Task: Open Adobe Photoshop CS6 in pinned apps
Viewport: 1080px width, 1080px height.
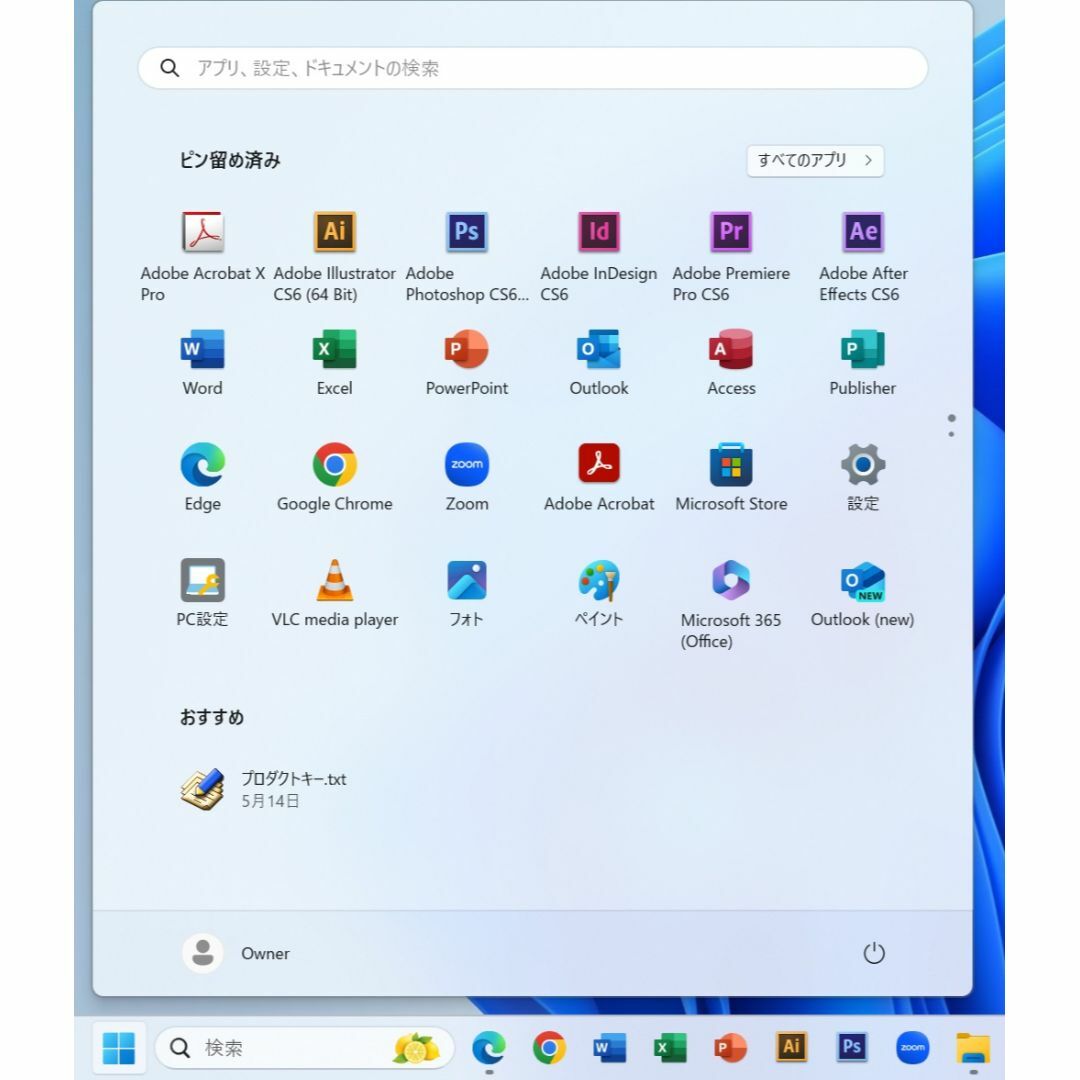Action: click(467, 256)
